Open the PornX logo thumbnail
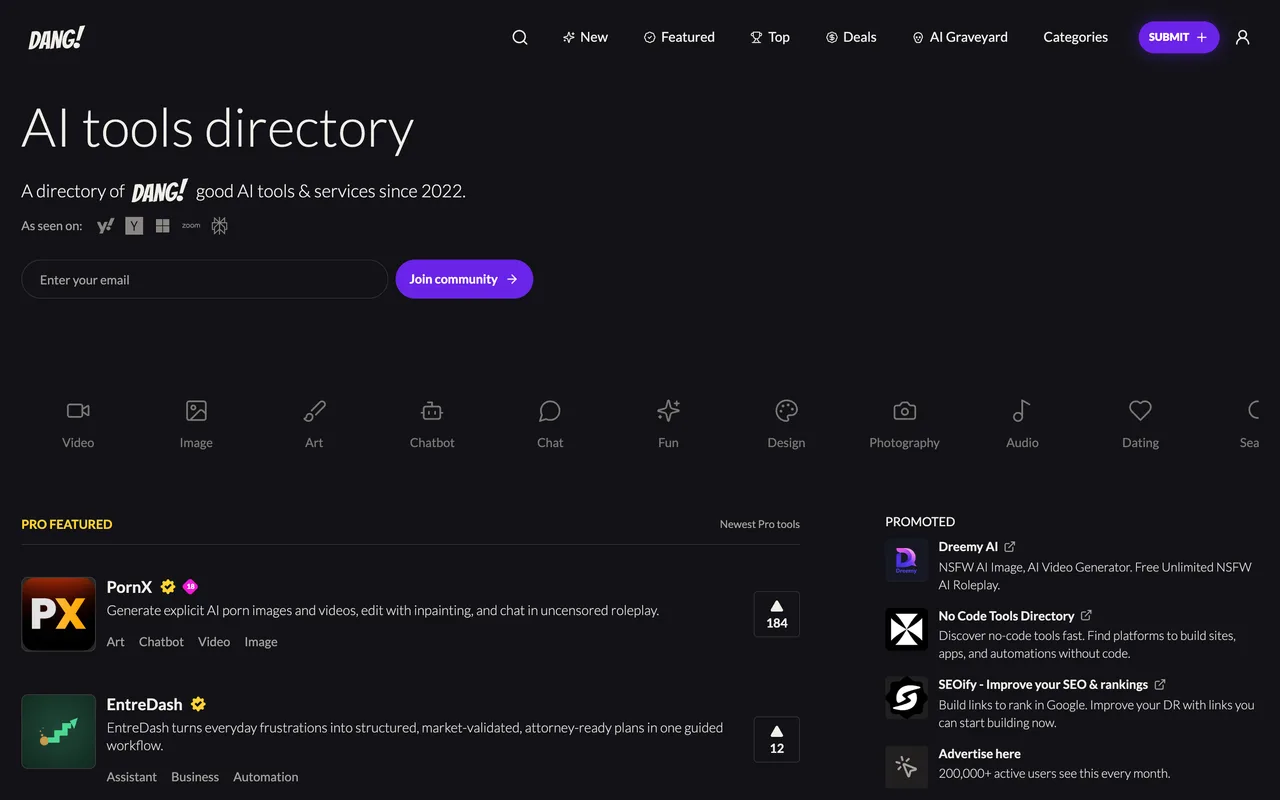The image size is (1280, 800). click(x=59, y=614)
